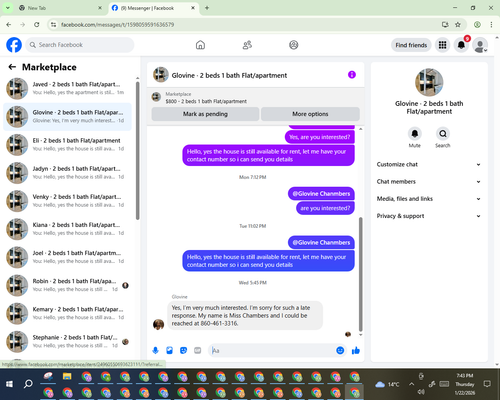The width and height of the screenshot is (500, 400).
Task: Switch to the New Tab browser tab
Action: pos(61,8)
